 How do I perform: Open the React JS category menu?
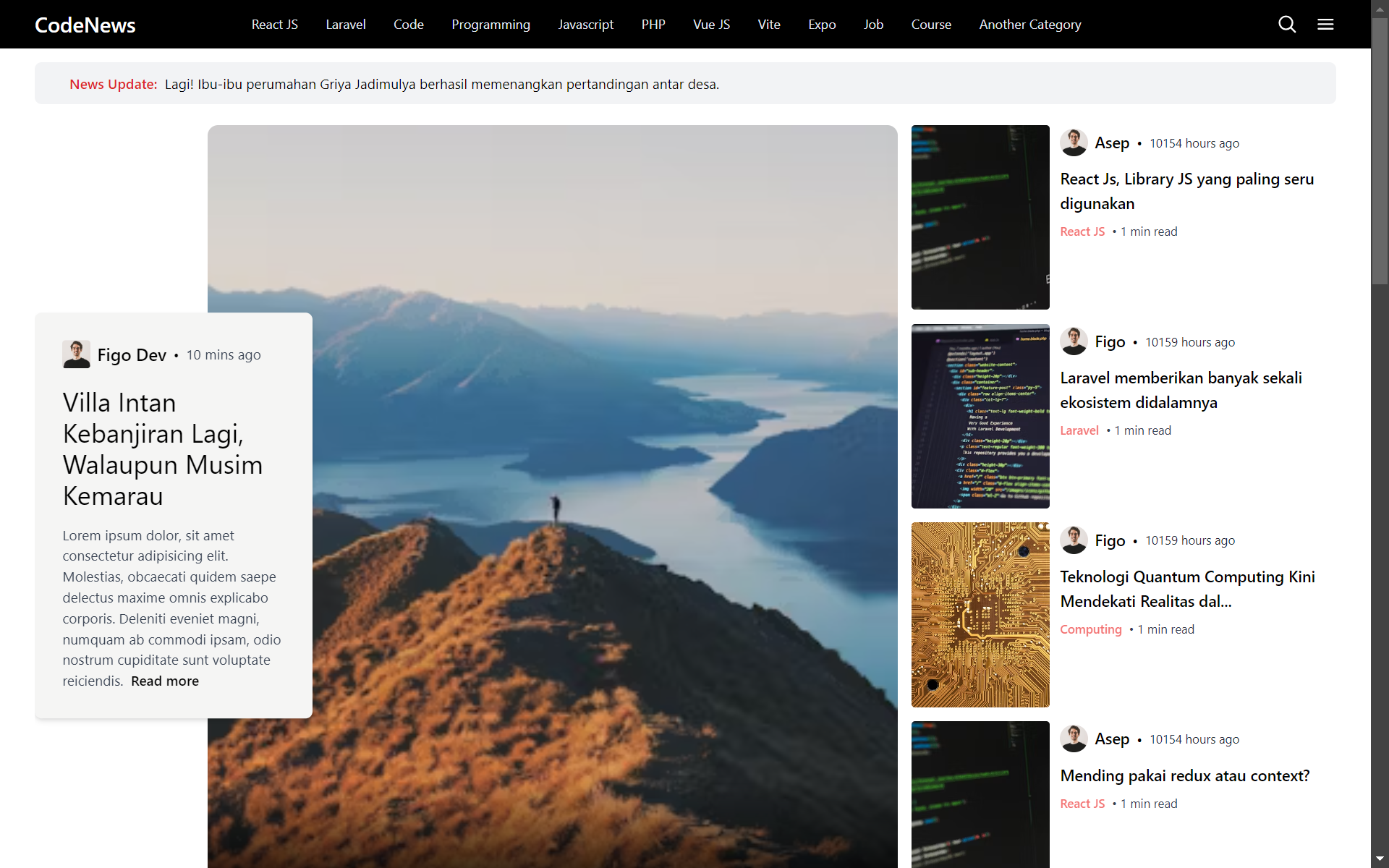pyautogui.click(x=274, y=25)
